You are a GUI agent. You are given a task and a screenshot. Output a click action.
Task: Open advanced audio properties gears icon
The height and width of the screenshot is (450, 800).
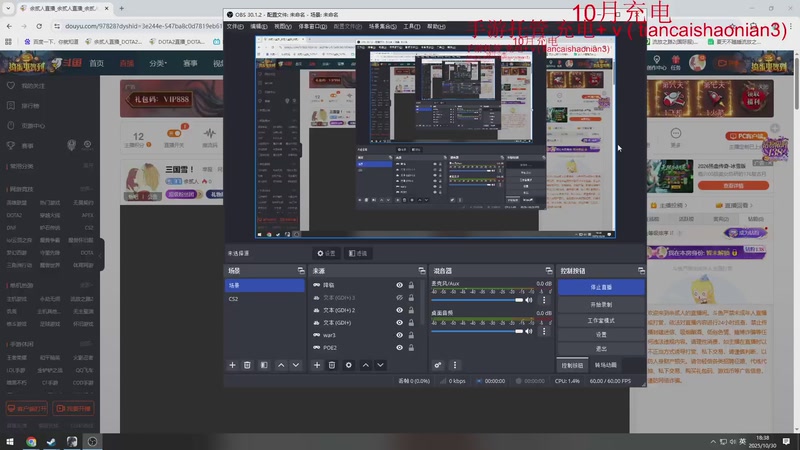(x=438, y=365)
